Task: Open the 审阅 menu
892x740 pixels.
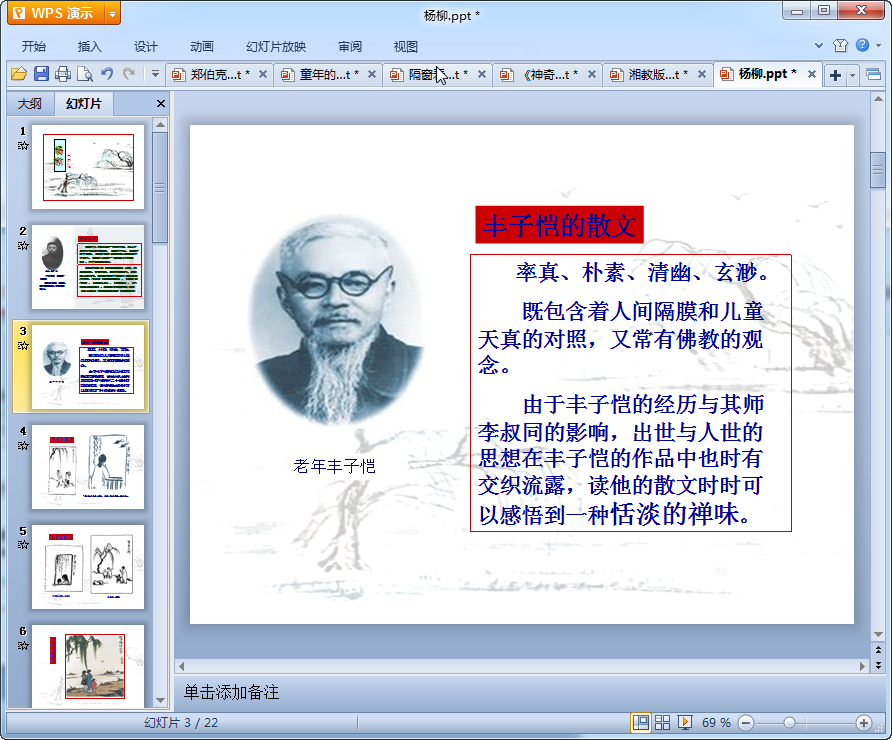Action: (350, 47)
